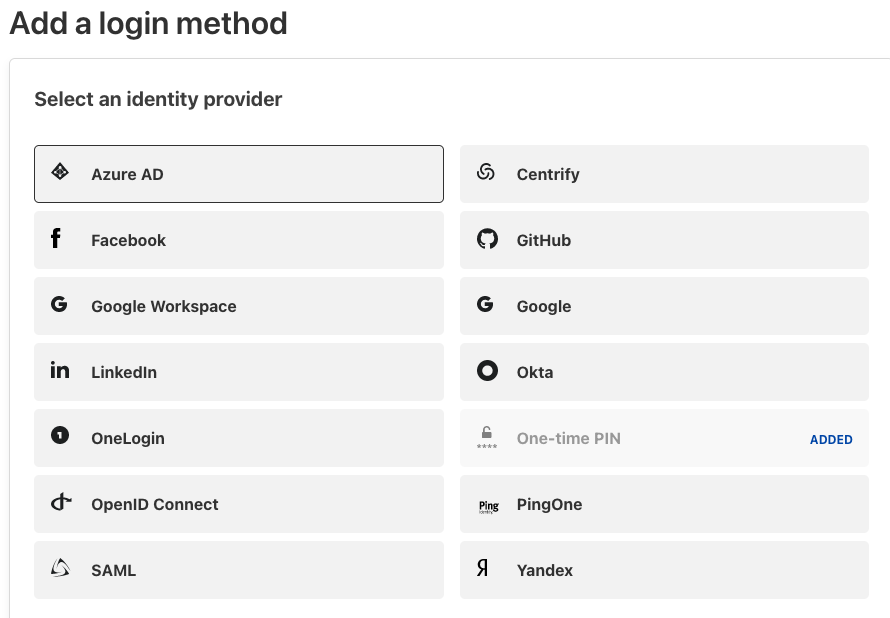Click the Azure AD diamond icon
890x618 pixels.
[x=60, y=172]
